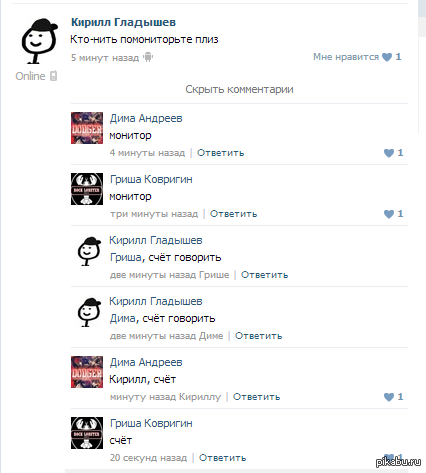Screen dimensions: 426x473
Task: Like Дима Андреев's 'Кирилл, счёт' comment heart
Action: coord(389,397)
